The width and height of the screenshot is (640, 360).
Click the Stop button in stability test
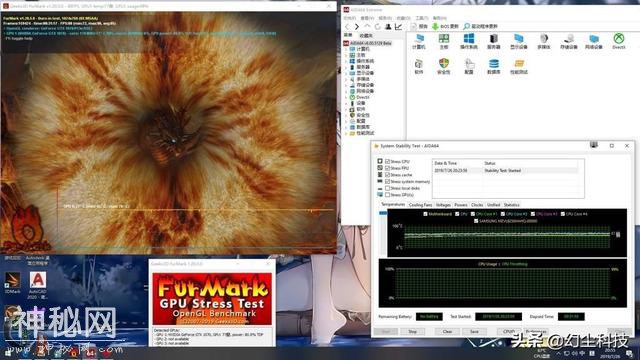pos(413,331)
